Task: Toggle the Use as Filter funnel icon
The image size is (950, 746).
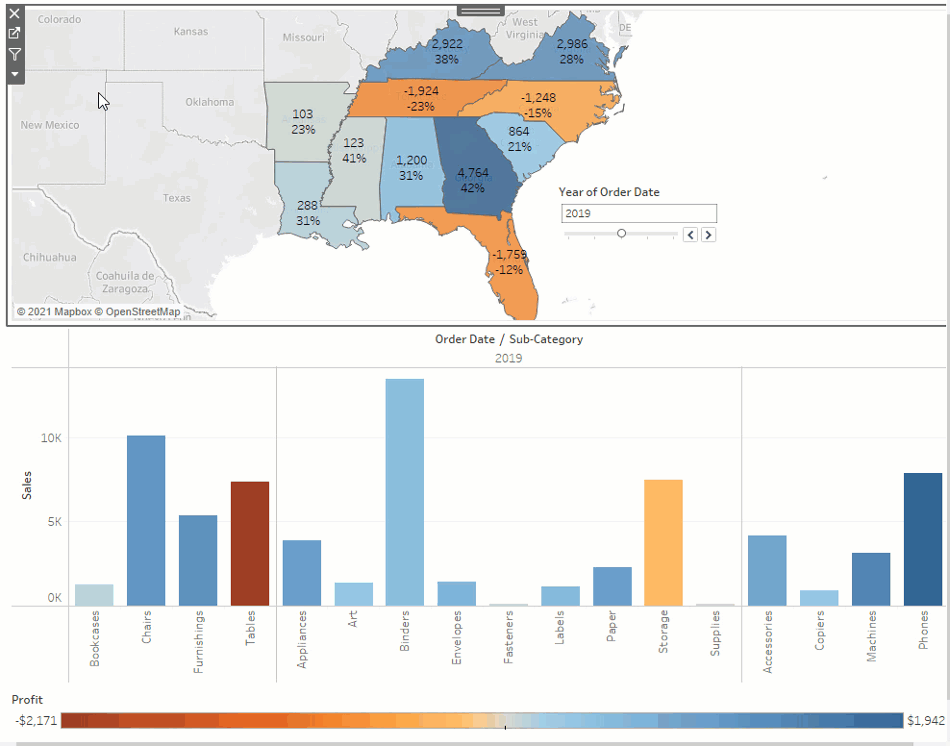Action: coord(15,54)
